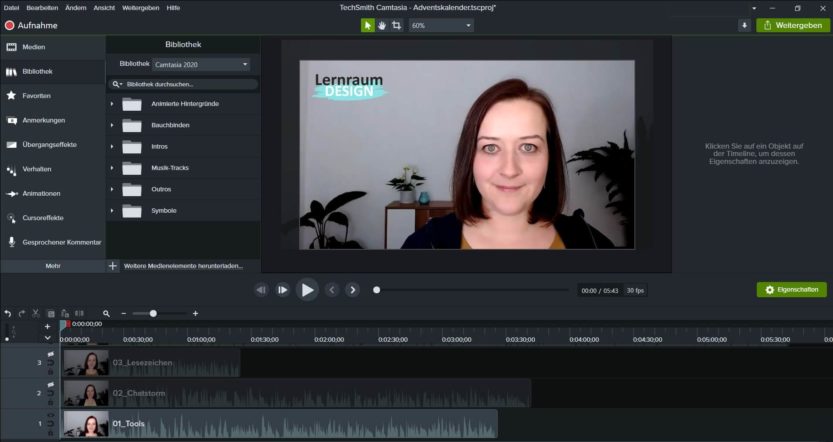Zoom in timeline with plus button
Viewport: 833px width, 442px height.
(x=196, y=314)
